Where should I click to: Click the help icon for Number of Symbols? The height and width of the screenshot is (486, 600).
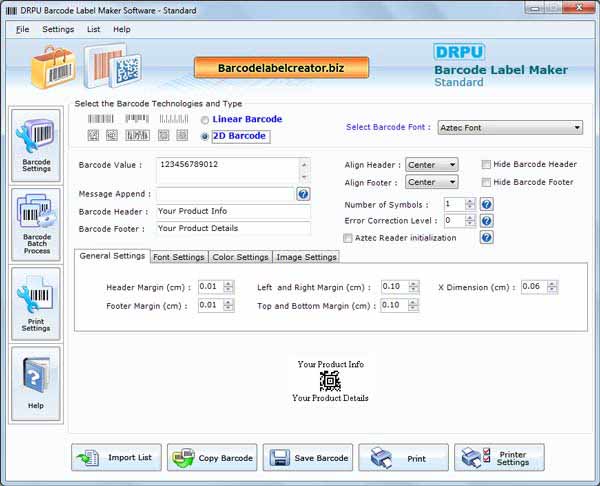[486, 204]
